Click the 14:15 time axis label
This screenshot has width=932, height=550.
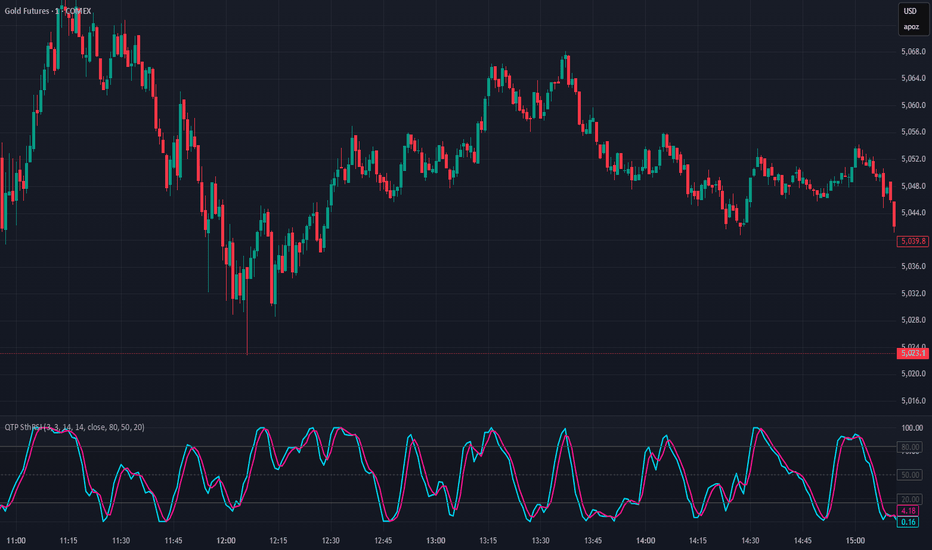click(x=698, y=540)
